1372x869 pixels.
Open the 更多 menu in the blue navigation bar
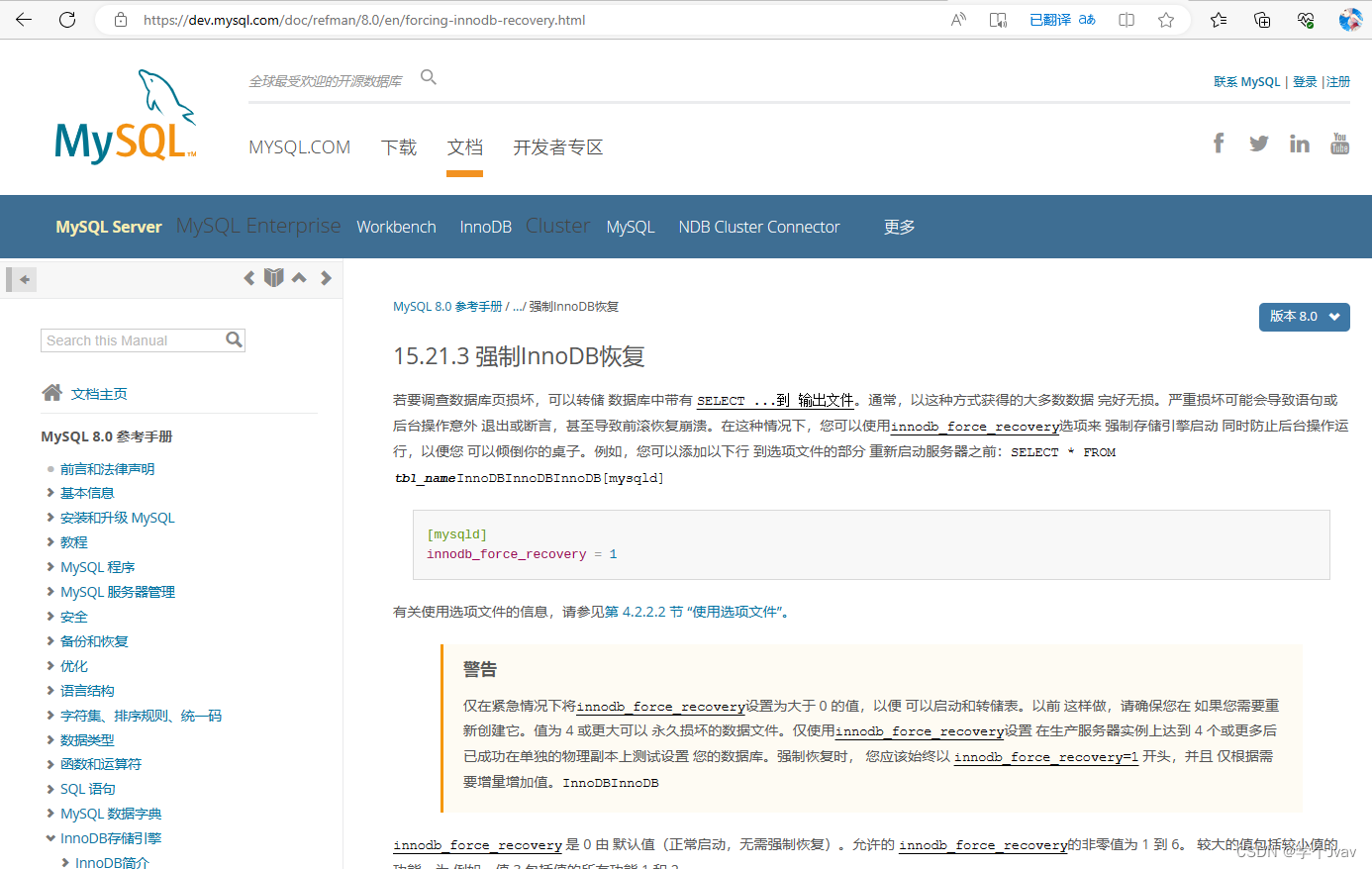coord(898,226)
